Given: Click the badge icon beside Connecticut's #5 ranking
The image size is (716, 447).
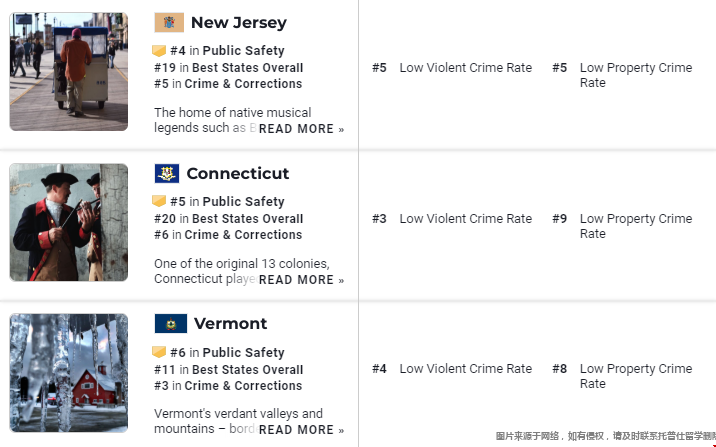Looking at the screenshot, I should [x=159, y=202].
